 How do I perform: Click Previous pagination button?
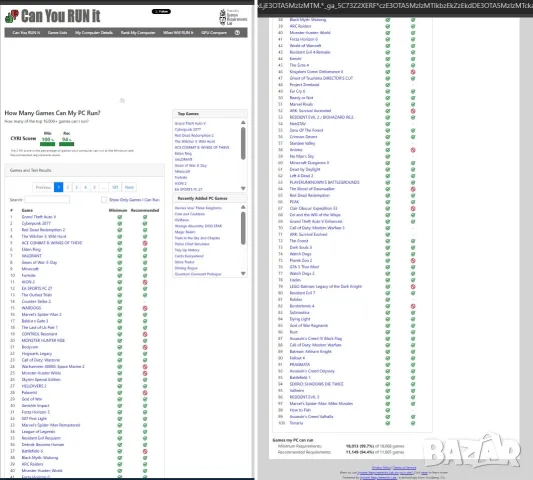[43, 187]
